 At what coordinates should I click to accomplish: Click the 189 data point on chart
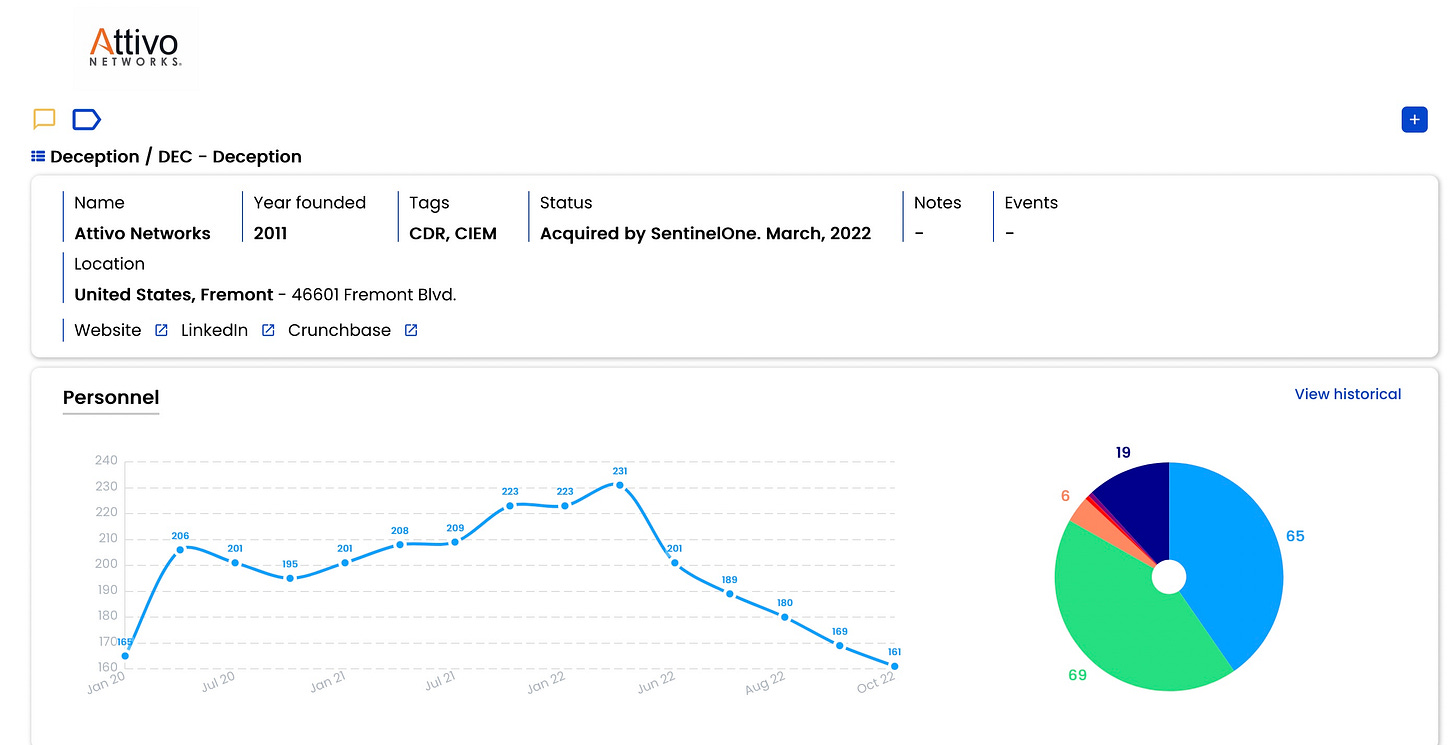(730, 594)
